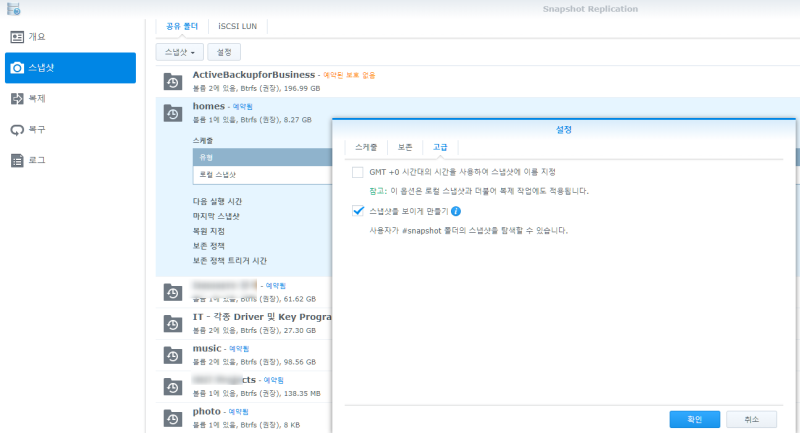Click the 취소 cancel button

pyautogui.click(x=752, y=419)
